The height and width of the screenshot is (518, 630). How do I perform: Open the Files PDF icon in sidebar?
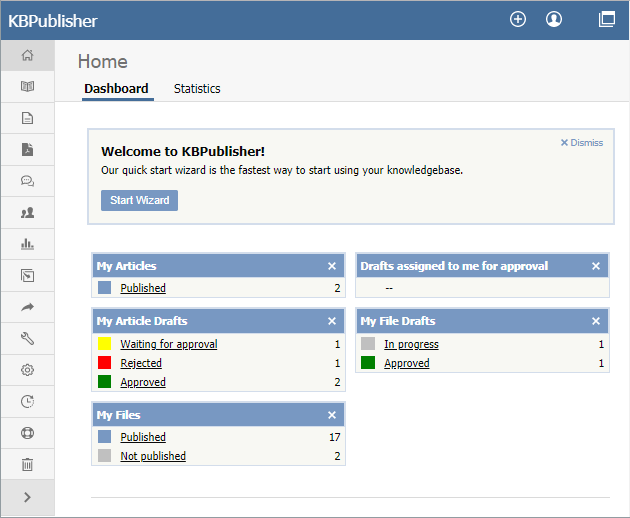(x=27, y=149)
